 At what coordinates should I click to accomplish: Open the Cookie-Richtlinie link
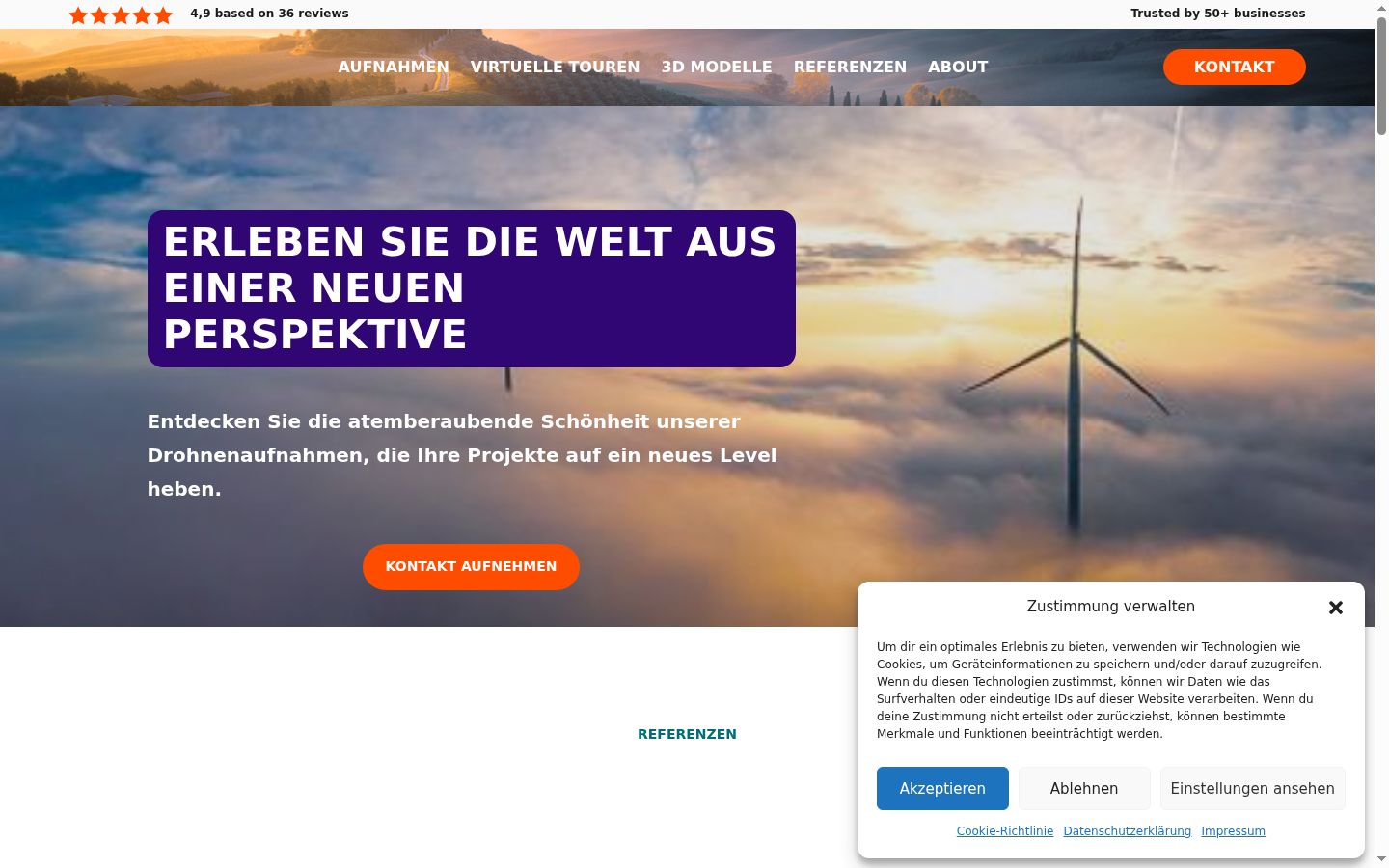coord(1005,830)
